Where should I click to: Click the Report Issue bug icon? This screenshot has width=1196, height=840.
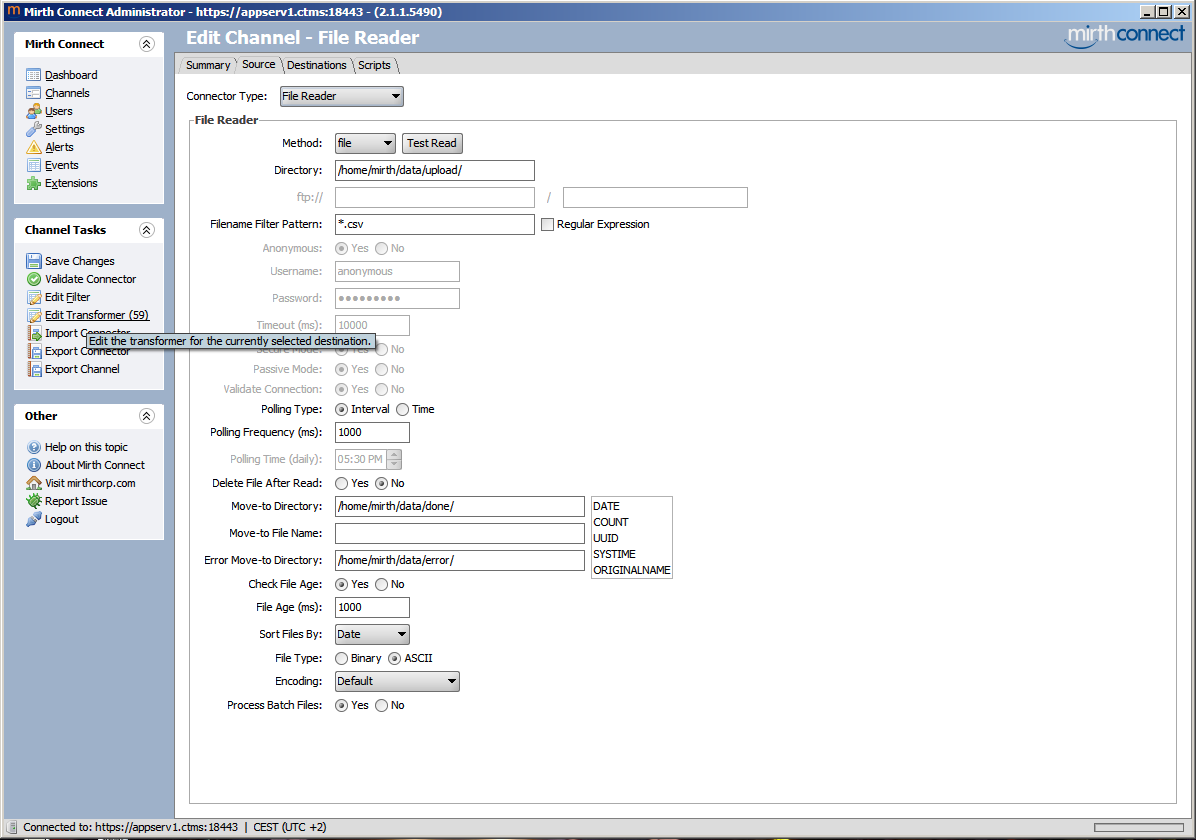coord(34,501)
